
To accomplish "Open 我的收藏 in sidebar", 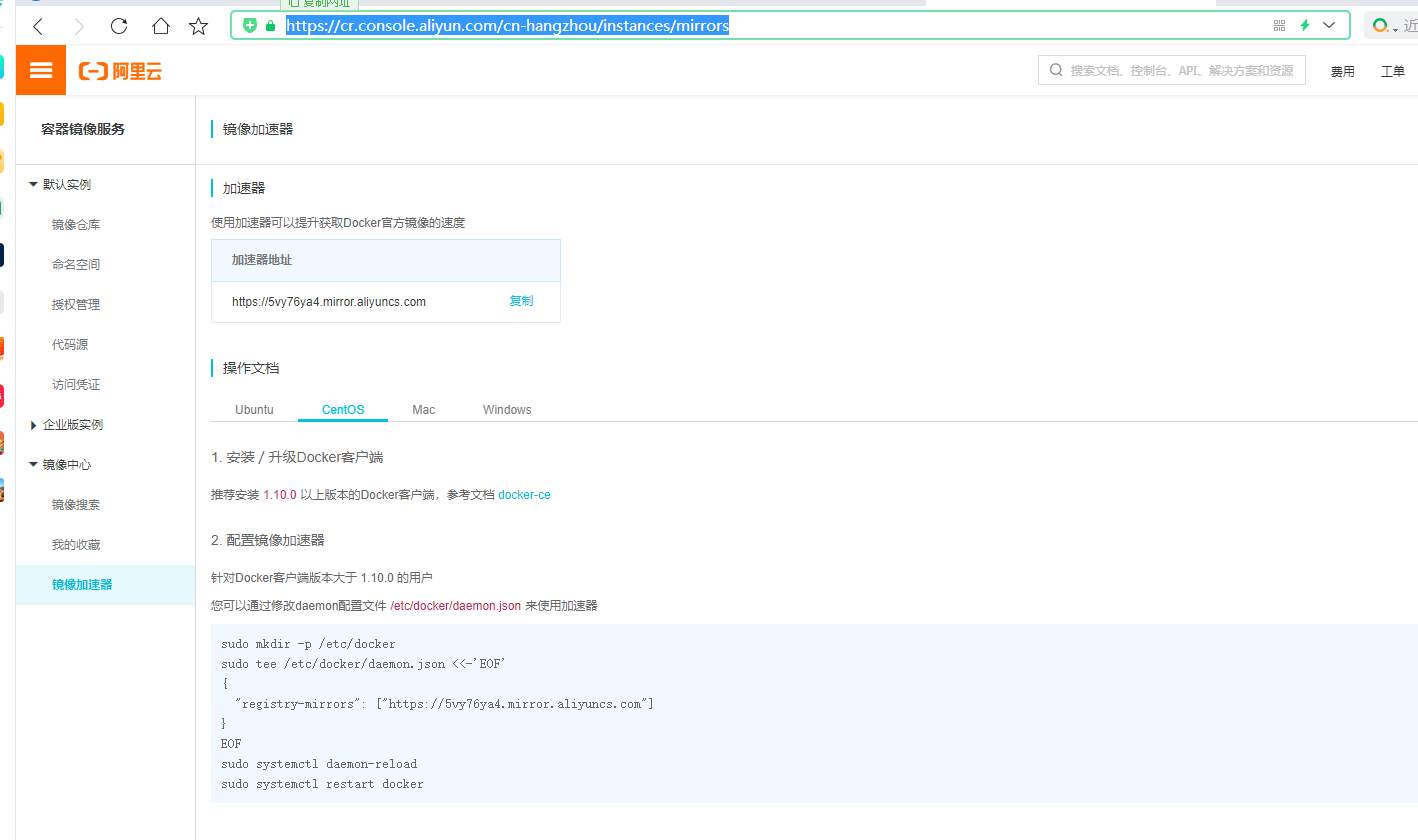I will 76,545.
